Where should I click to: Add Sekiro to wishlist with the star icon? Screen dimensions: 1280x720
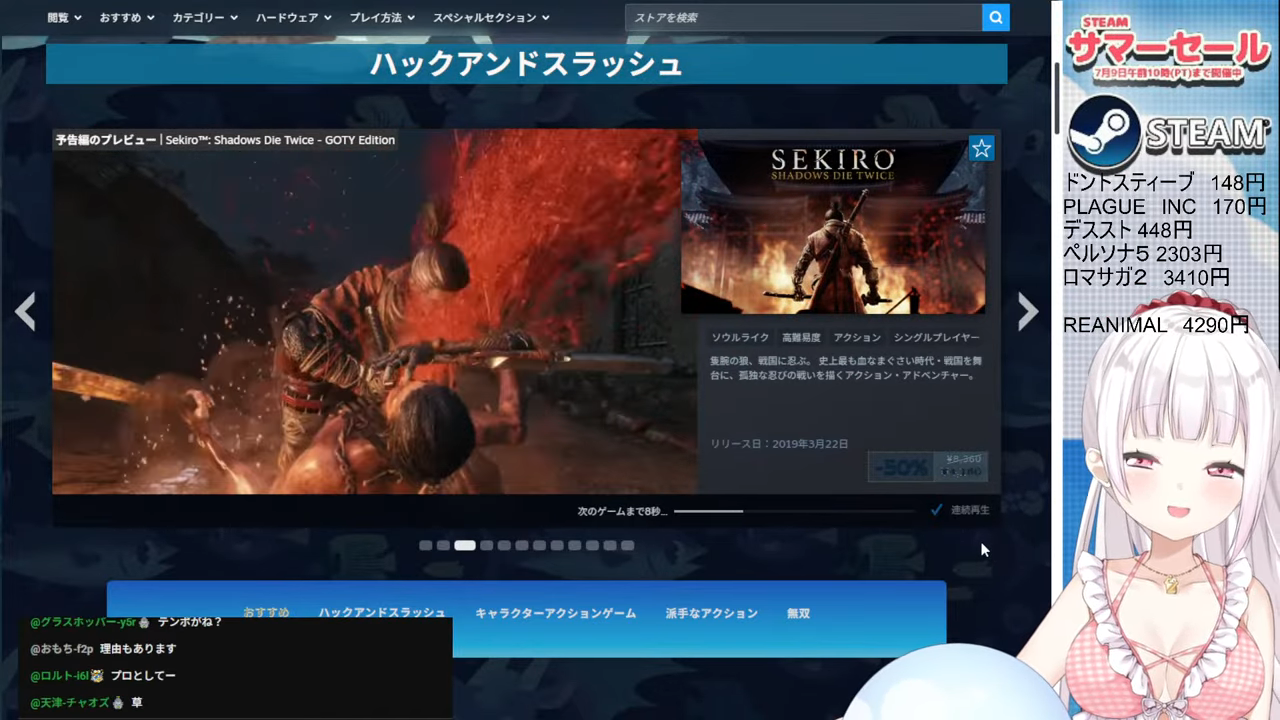[981, 149]
